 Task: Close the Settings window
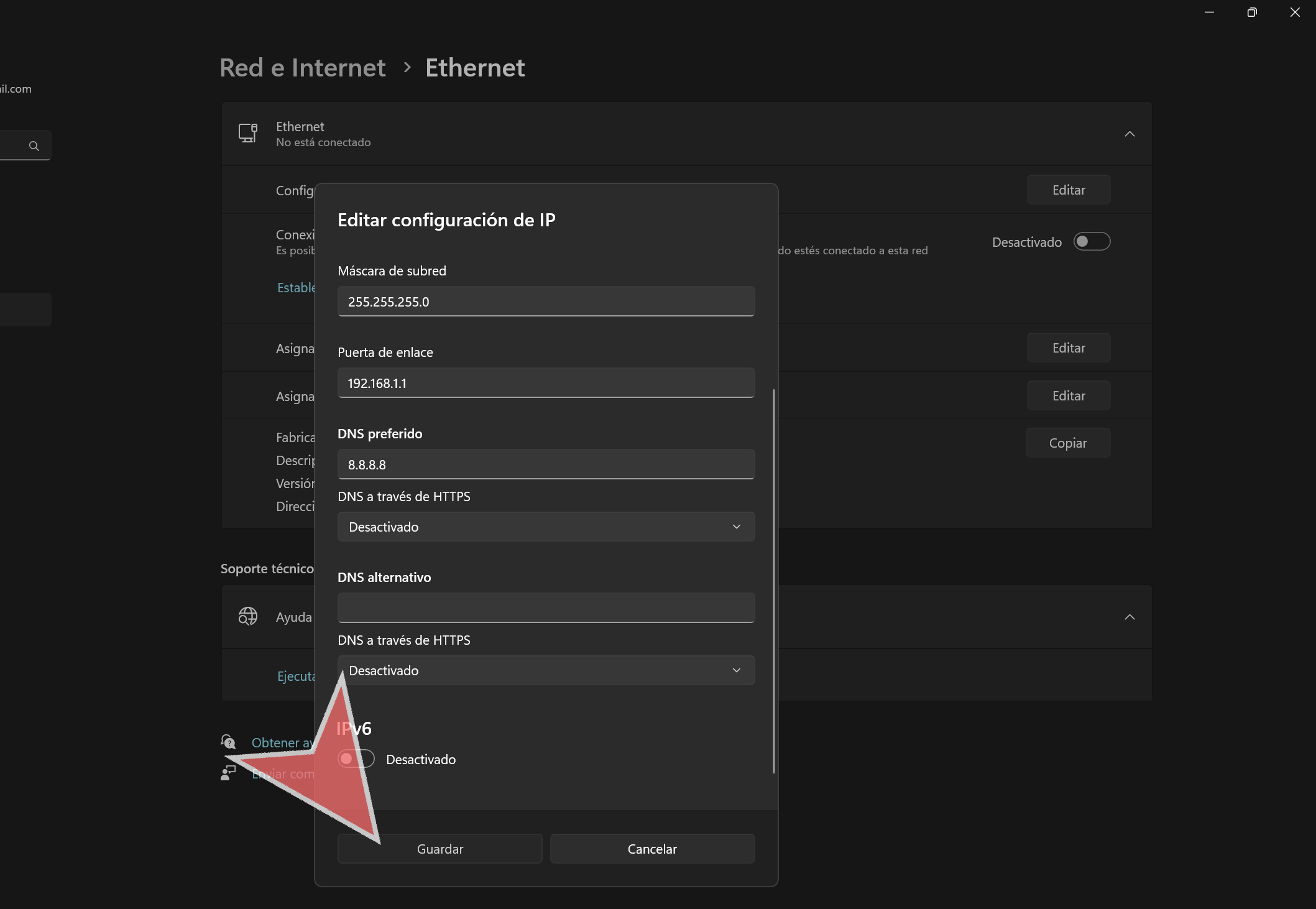[1295, 12]
